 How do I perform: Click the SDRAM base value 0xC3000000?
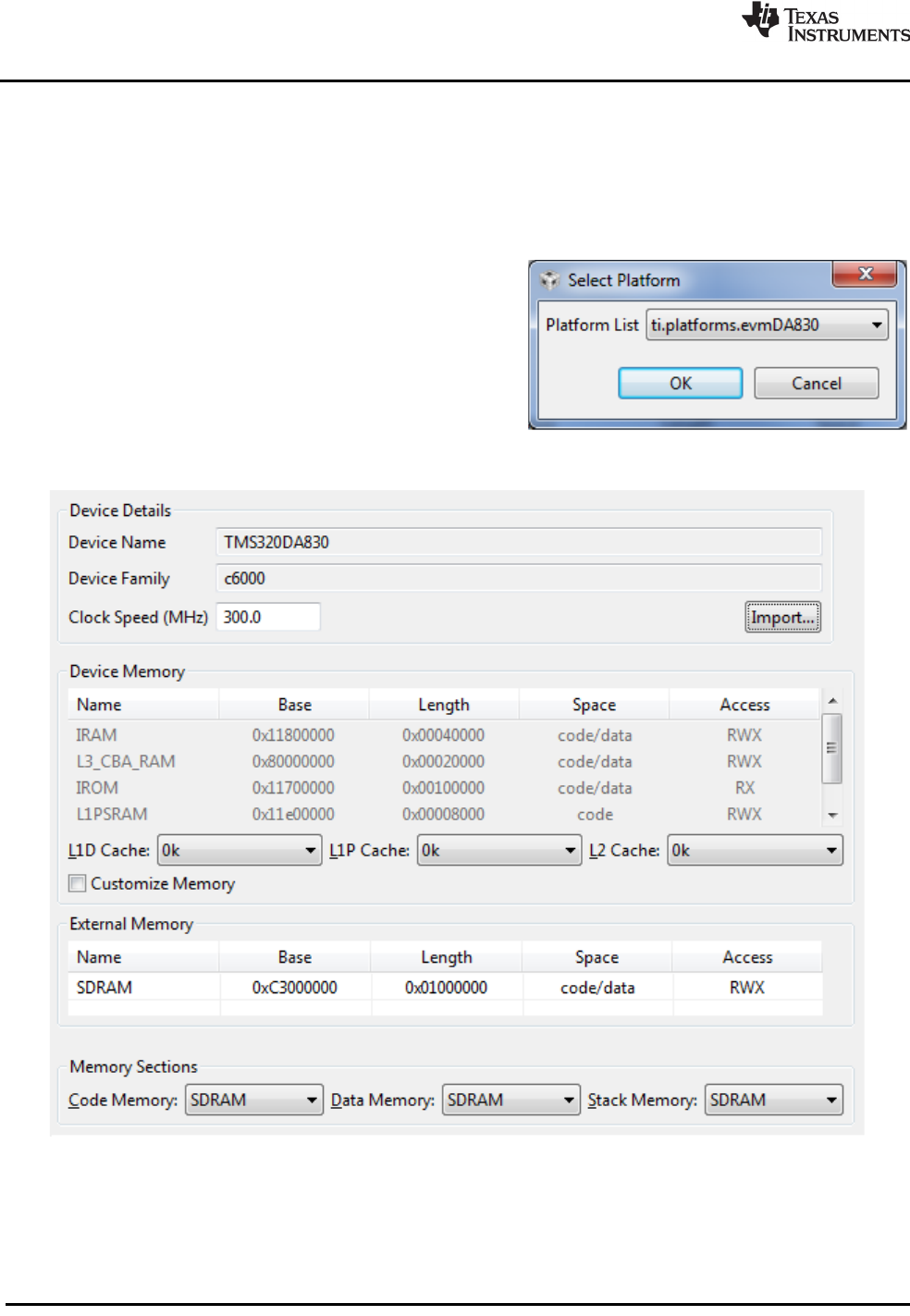(294, 988)
